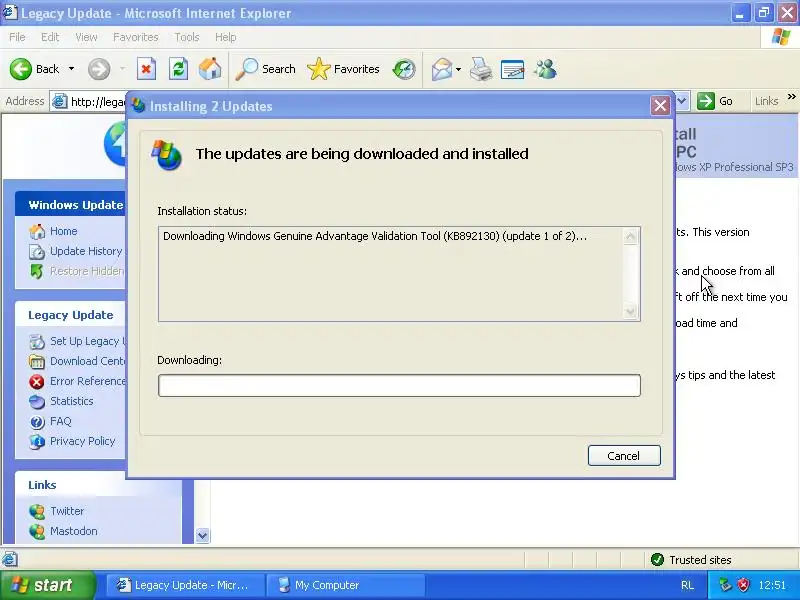The height and width of the screenshot is (600, 800).
Task: Click the network tray icon
Action: (724, 585)
